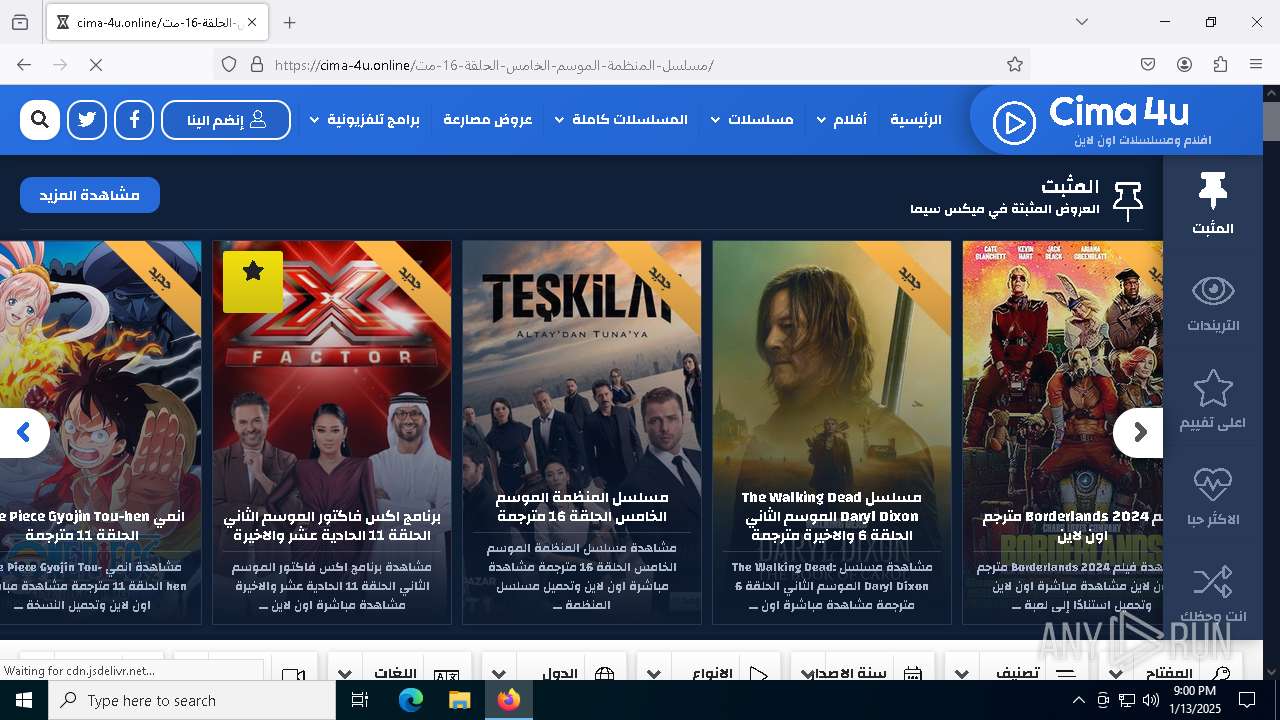This screenshot has width=1280, height=720.
Task: Open Windows Task View
Action: click(360, 700)
